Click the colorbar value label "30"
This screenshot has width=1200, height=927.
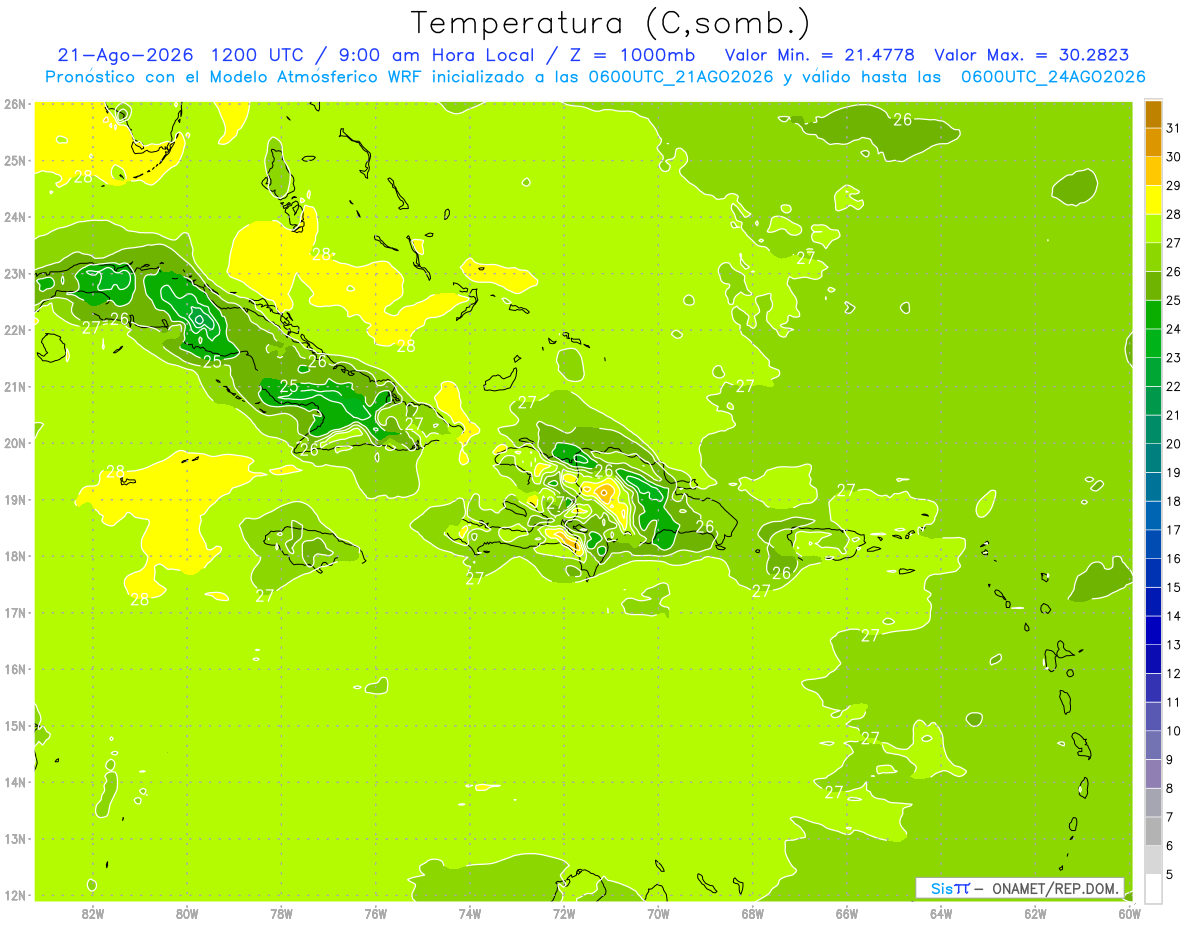pyautogui.click(x=1173, y=157)
